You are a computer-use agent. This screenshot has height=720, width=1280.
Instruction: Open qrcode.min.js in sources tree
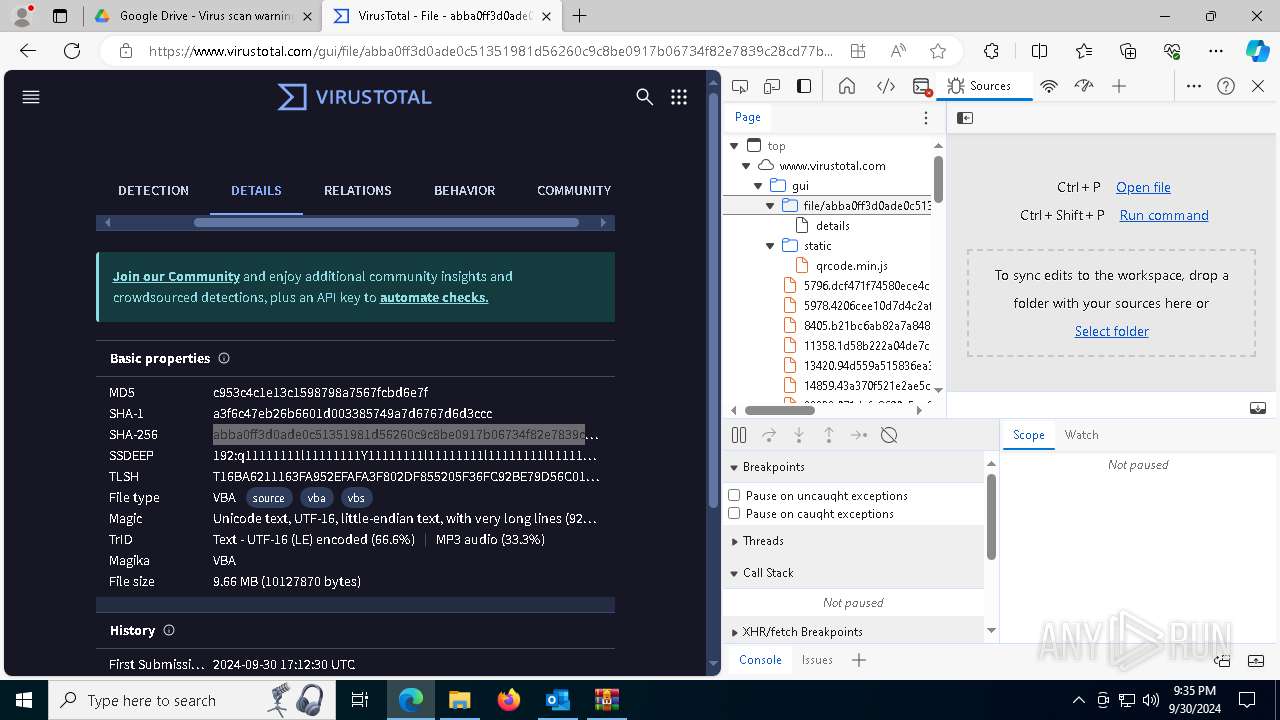850,266
